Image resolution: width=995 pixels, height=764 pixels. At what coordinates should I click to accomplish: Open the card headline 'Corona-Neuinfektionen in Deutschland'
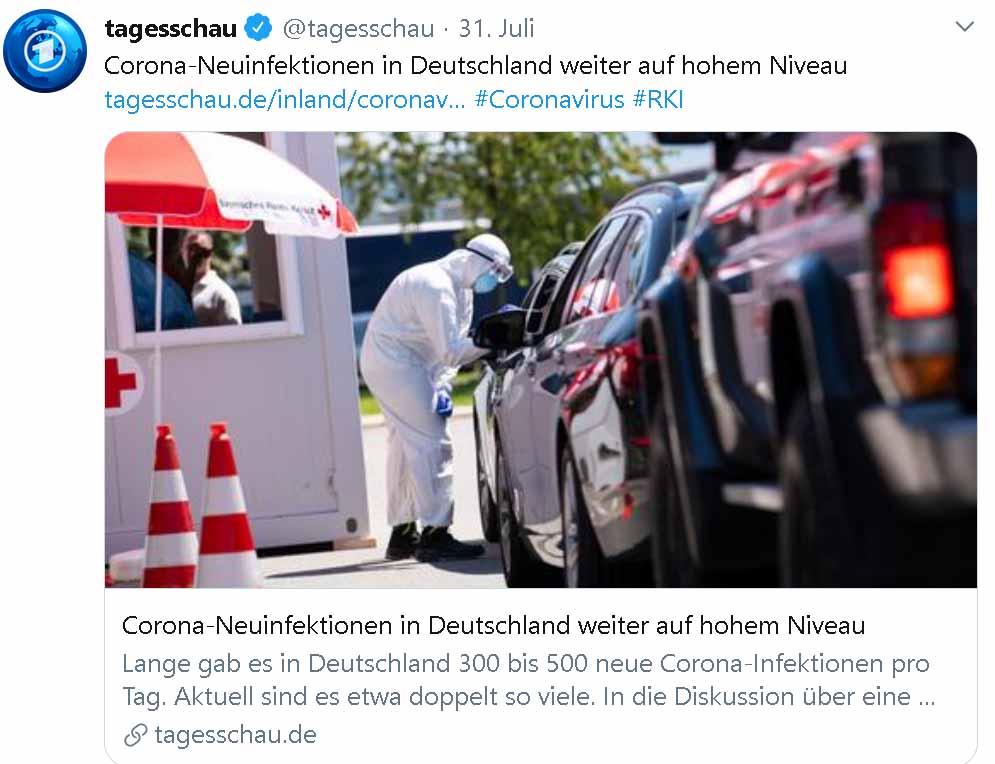tap(494, 626)
